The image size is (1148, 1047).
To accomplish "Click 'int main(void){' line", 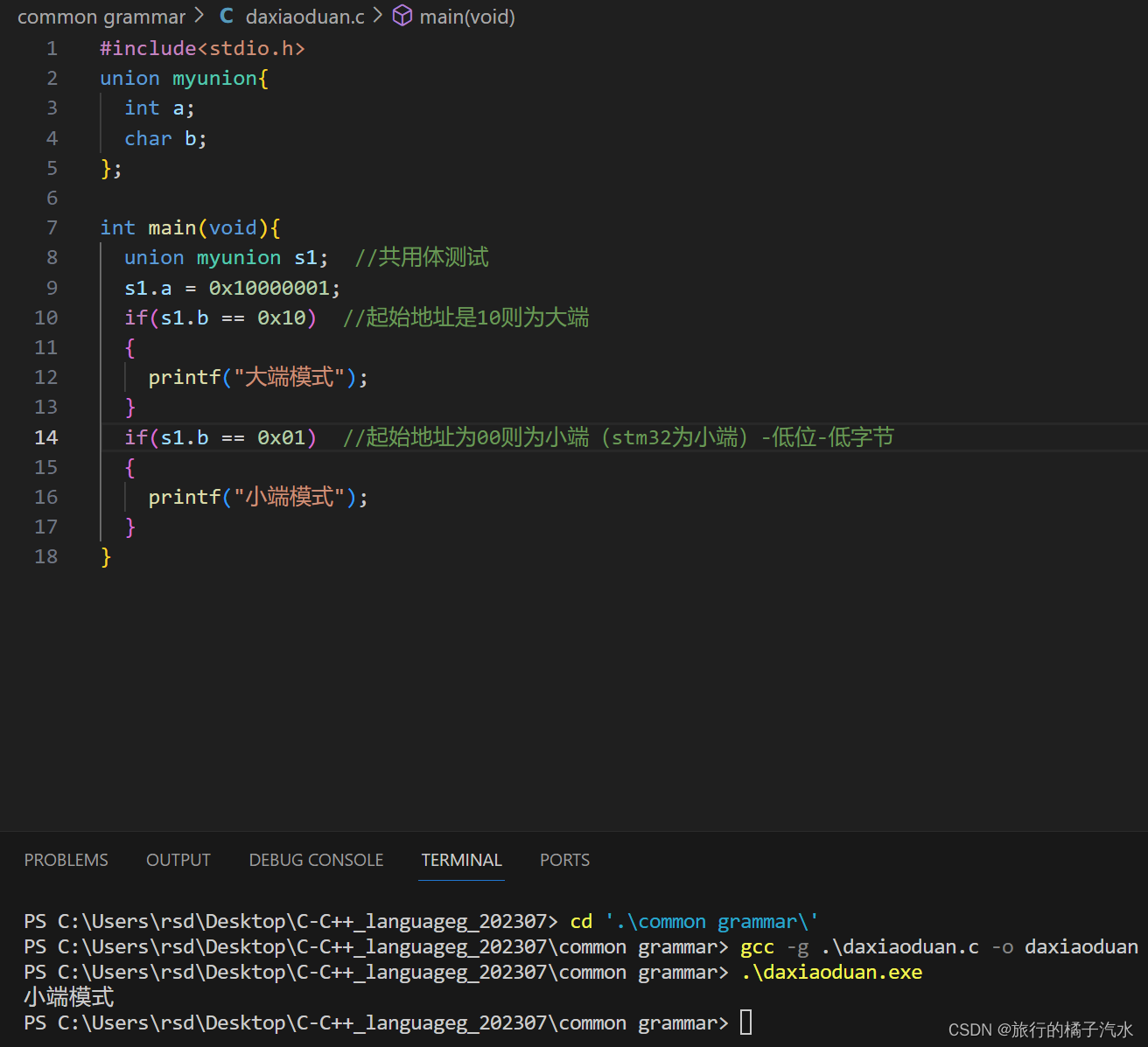I will coord(191,227).
